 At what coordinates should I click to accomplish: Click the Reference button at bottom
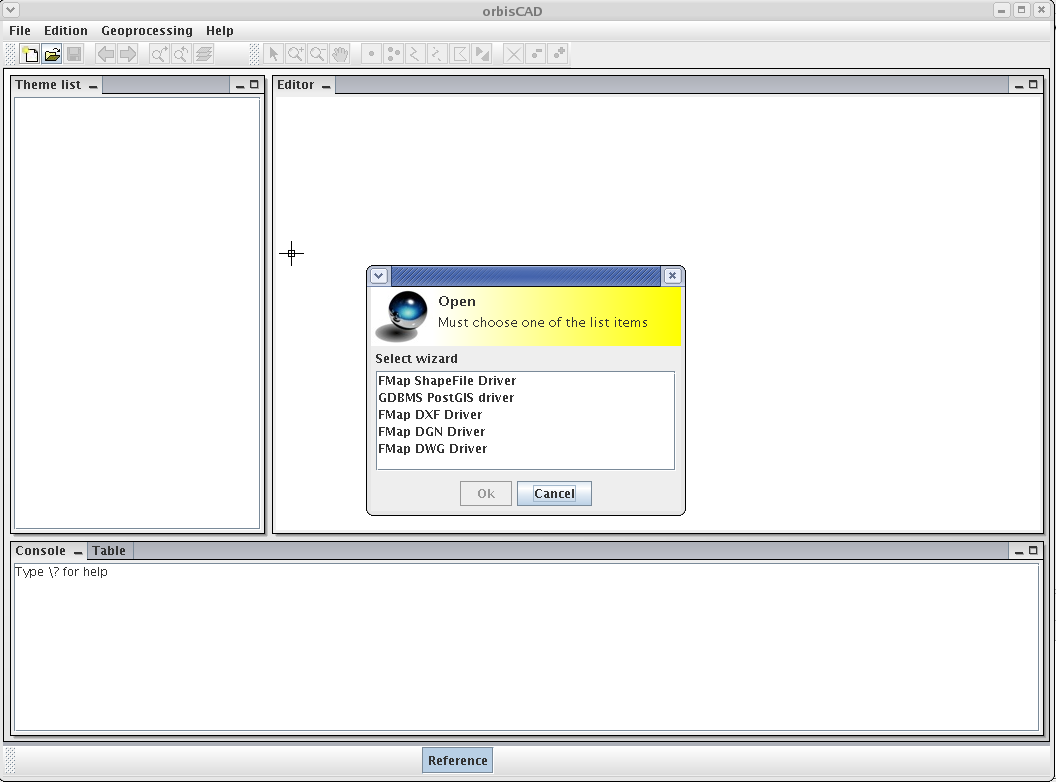pyautogui.click(x=457, y=761)
